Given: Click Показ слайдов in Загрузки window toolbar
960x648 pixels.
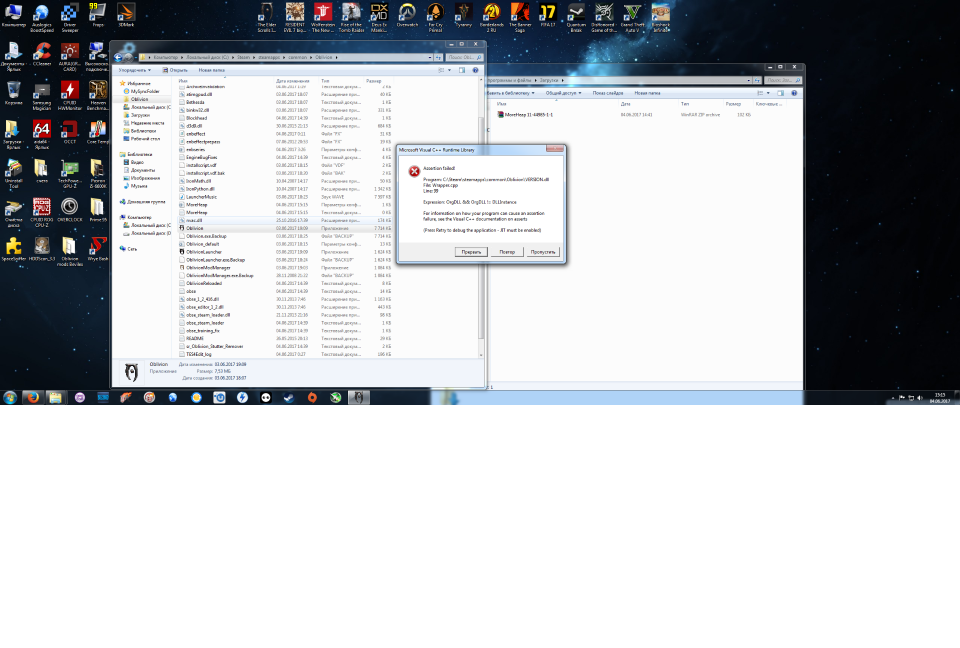Looking at the screenshot, I should pos(607,93).
